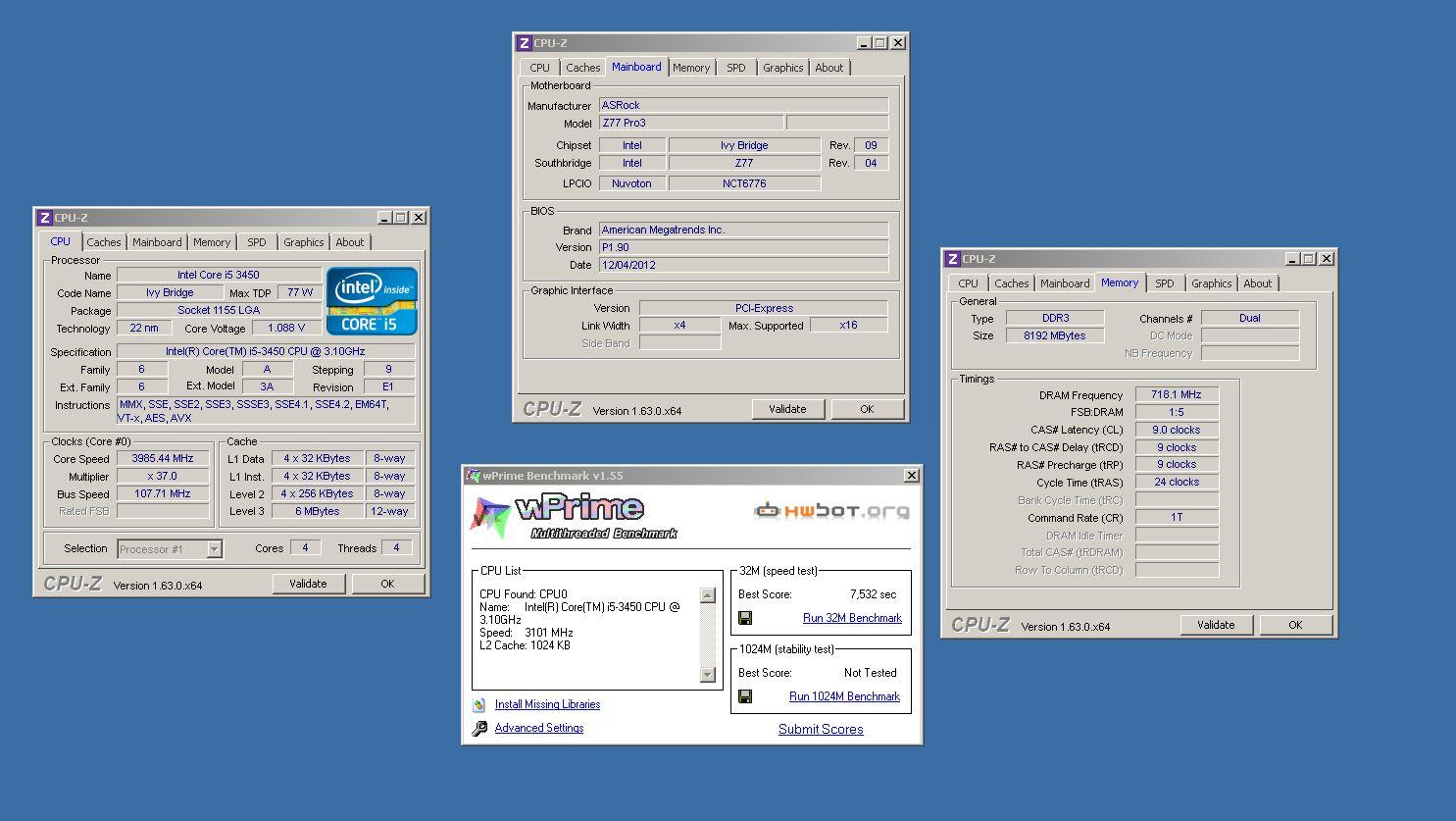1456x821 pixels.
Task: Click the Level 3 cache 6 MBytes value
Action: click(x=318, y=511)
